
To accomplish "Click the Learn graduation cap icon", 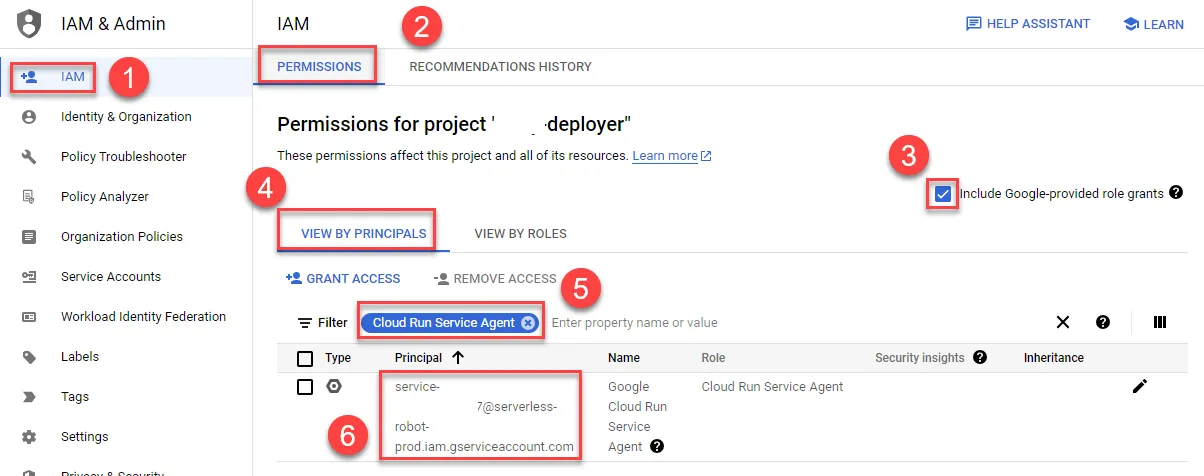I will point(1131,24).
